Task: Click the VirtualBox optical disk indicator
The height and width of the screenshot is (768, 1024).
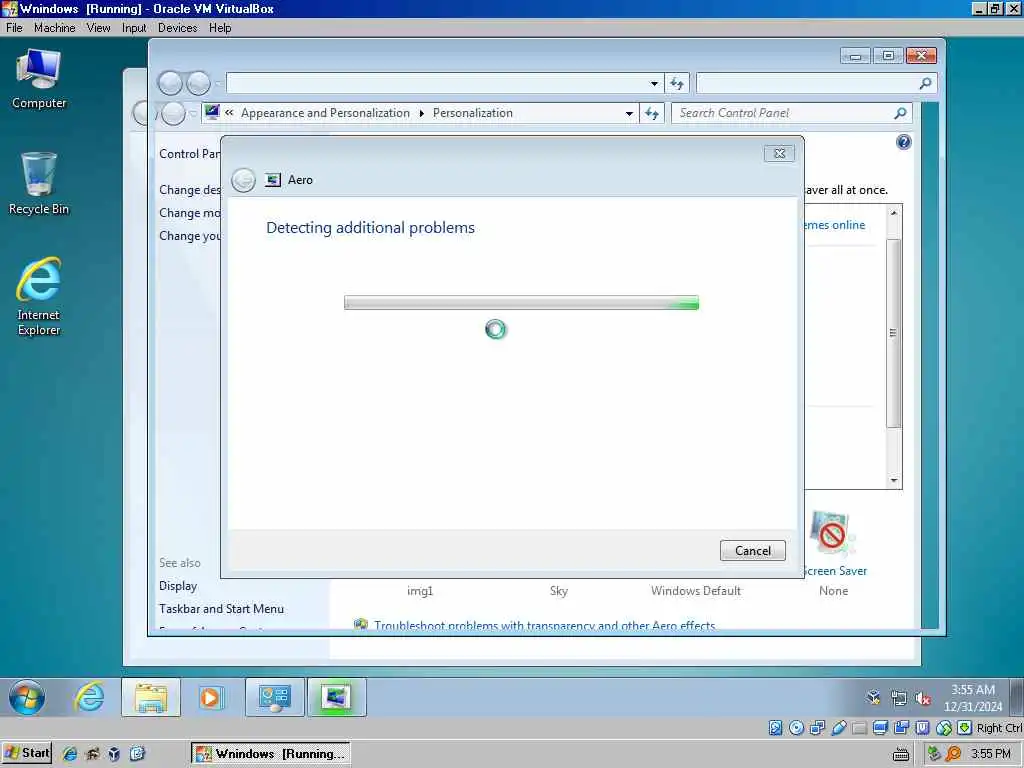Action: click(x=796, y=728)
